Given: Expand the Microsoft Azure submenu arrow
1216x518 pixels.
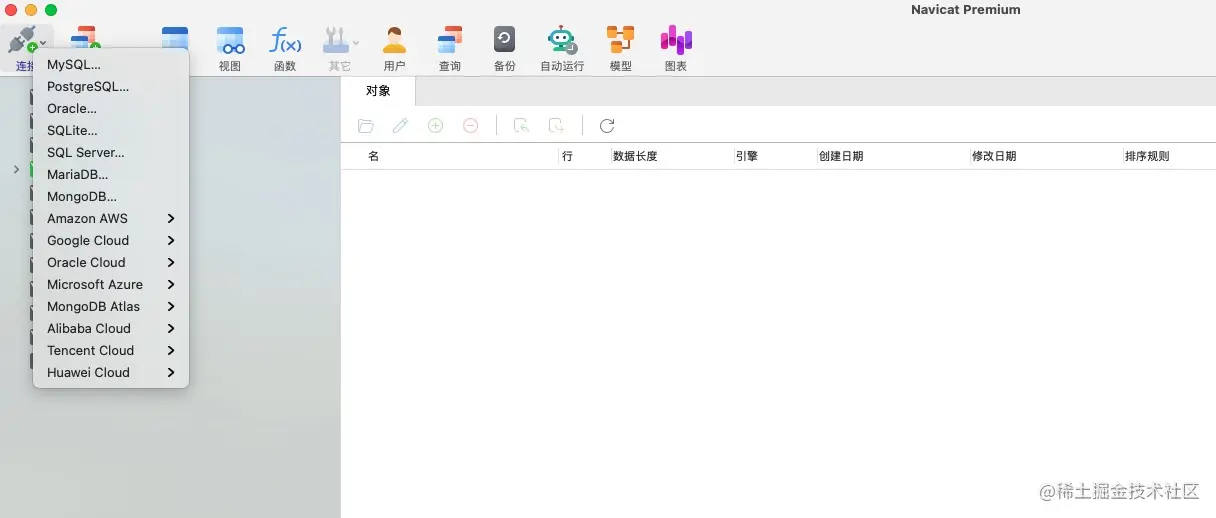Looking at the screenshot, I should [x=171, y=284].
